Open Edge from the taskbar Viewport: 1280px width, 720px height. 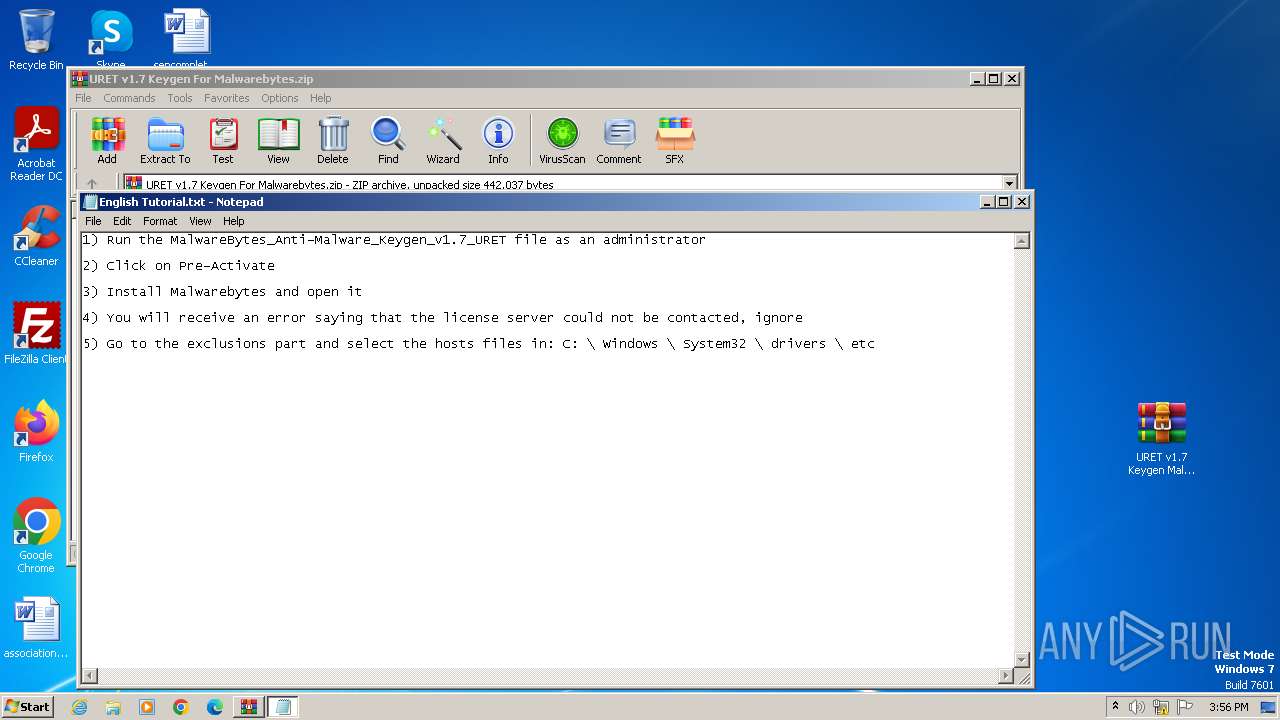pyautogui.click(x=215, y=707)
